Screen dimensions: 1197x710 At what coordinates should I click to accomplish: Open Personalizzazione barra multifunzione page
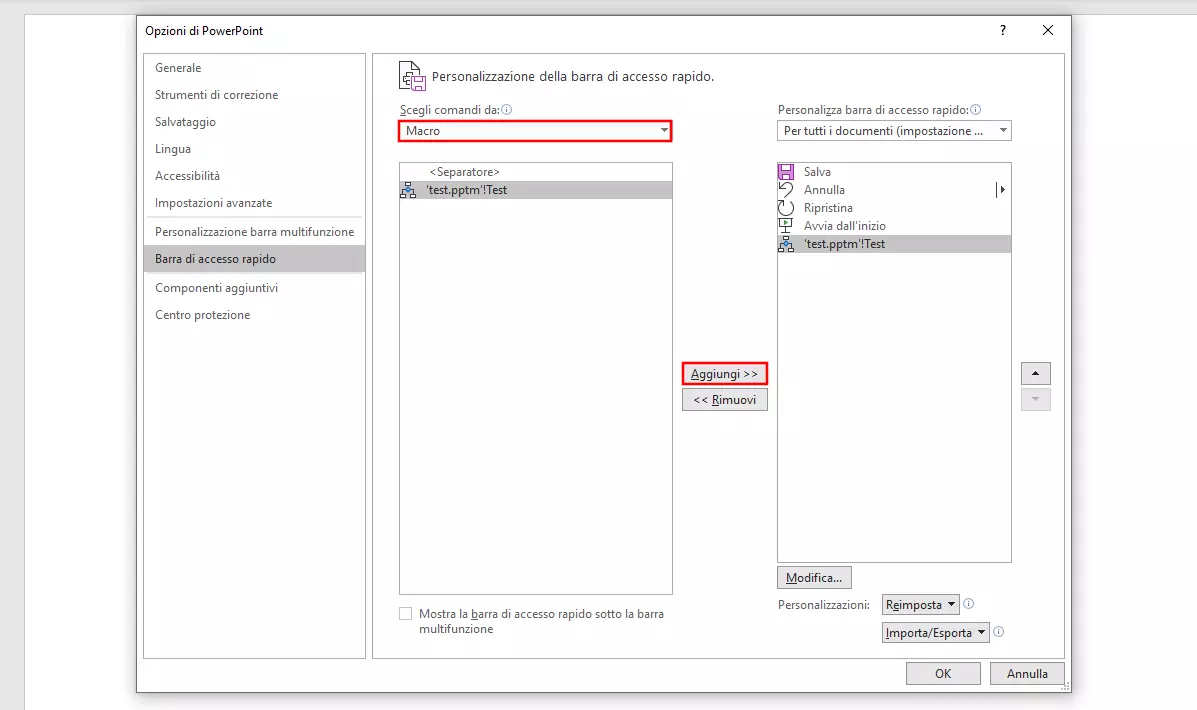pyautogui.click(x=254, y=231)
